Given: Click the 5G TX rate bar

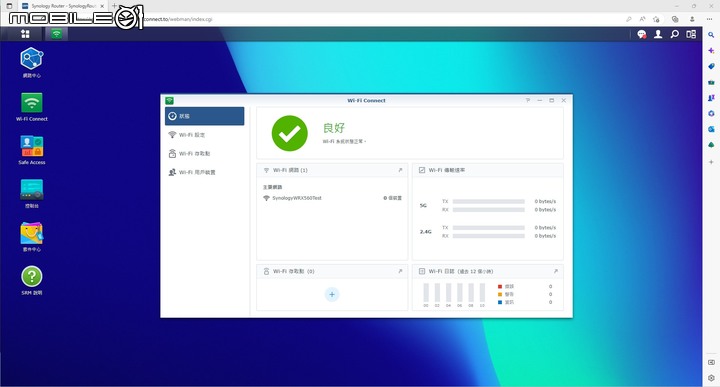Looking at the screenshot, I should (x=489, y=202).
